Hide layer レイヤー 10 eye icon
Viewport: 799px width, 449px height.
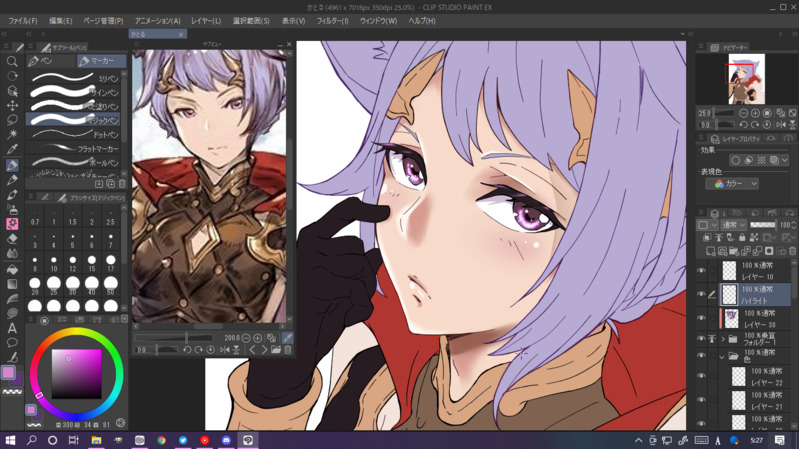coord(701,271)
